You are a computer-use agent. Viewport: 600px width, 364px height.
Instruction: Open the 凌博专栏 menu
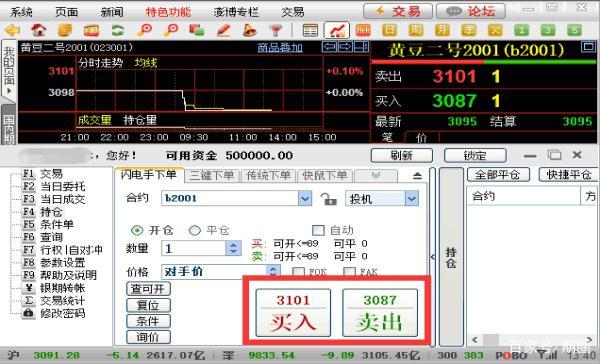coord(236,12)
